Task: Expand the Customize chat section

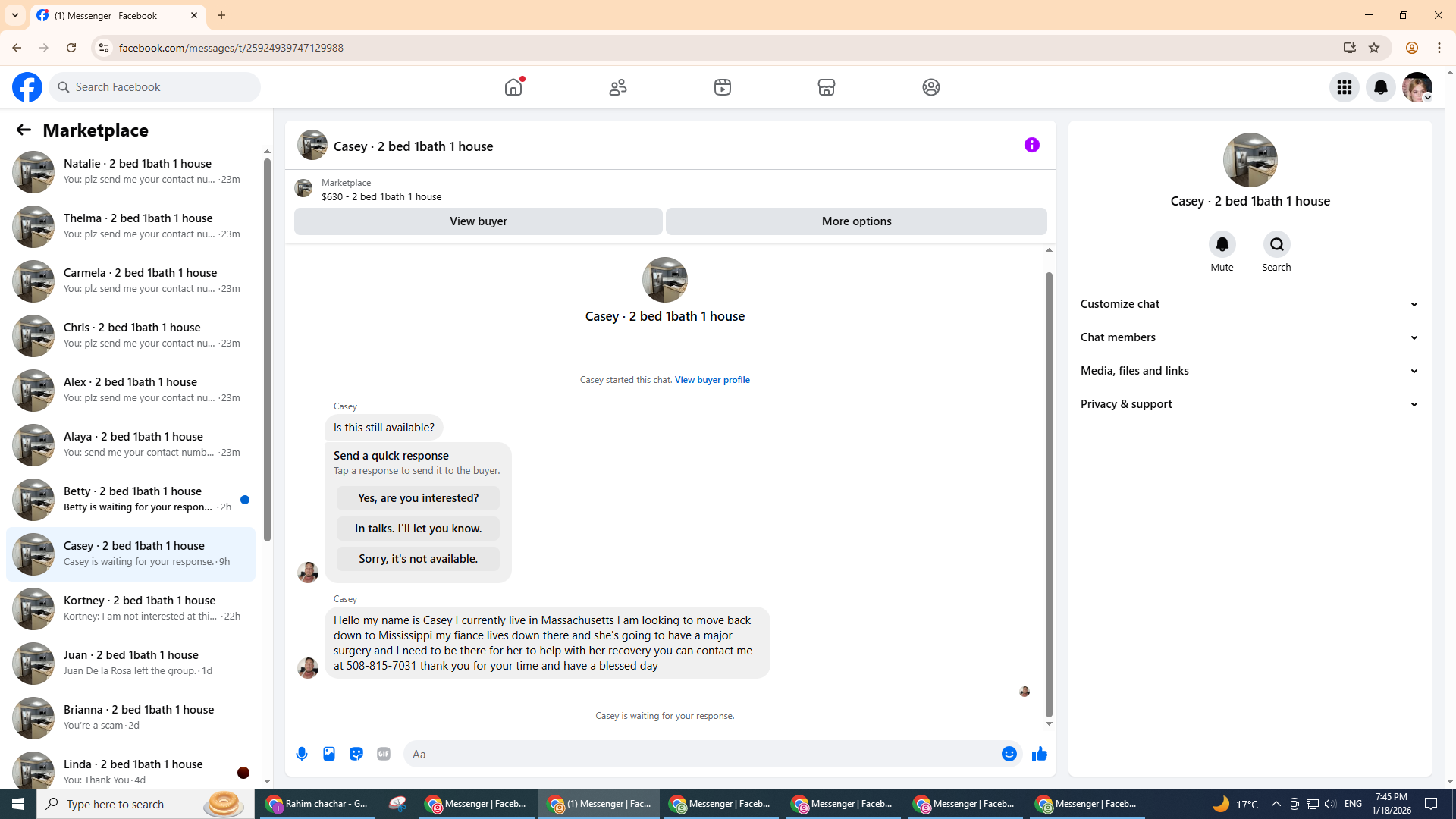Action: coord(1249,304)
